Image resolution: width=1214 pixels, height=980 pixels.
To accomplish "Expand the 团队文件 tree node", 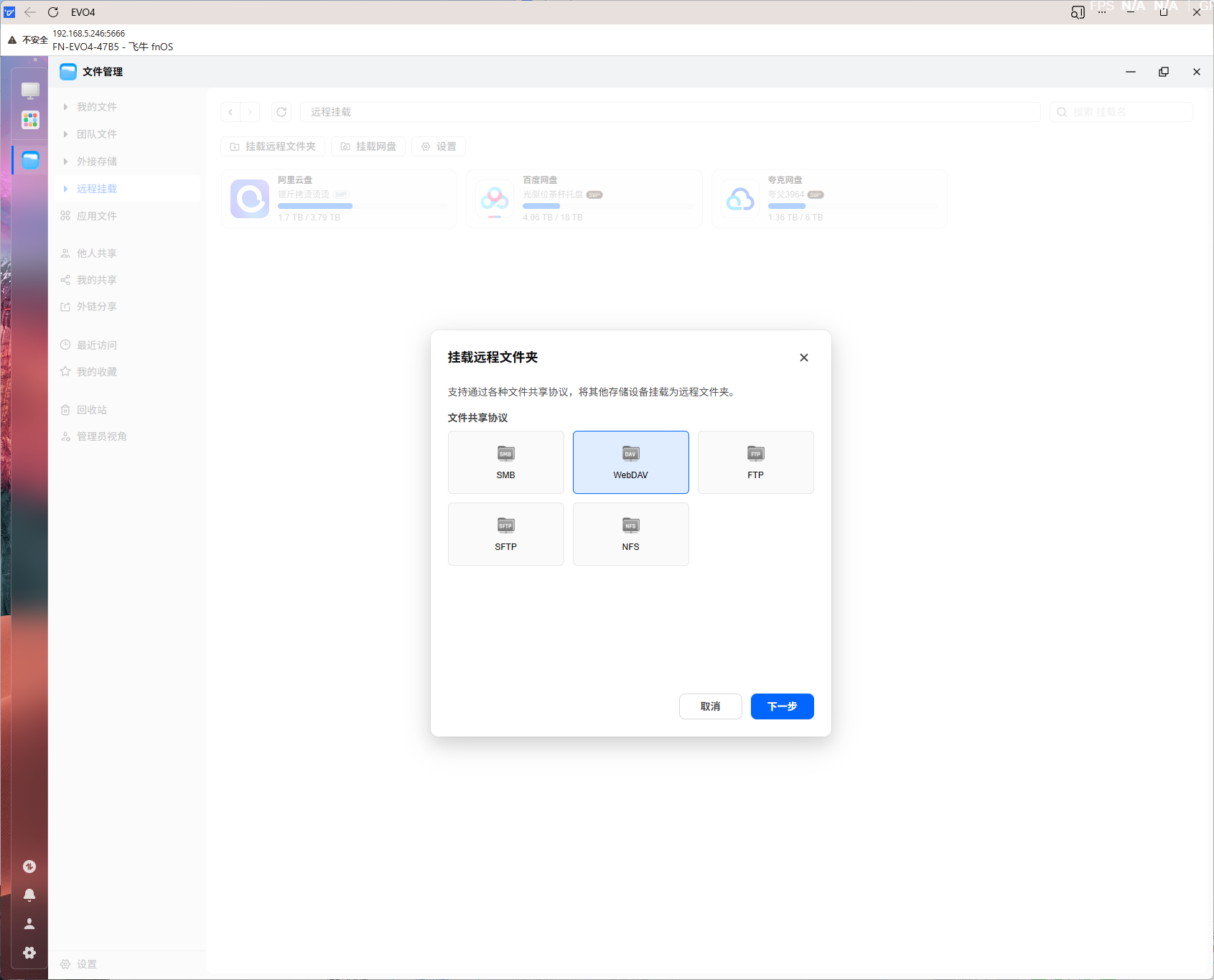I will tap(65, 134).
